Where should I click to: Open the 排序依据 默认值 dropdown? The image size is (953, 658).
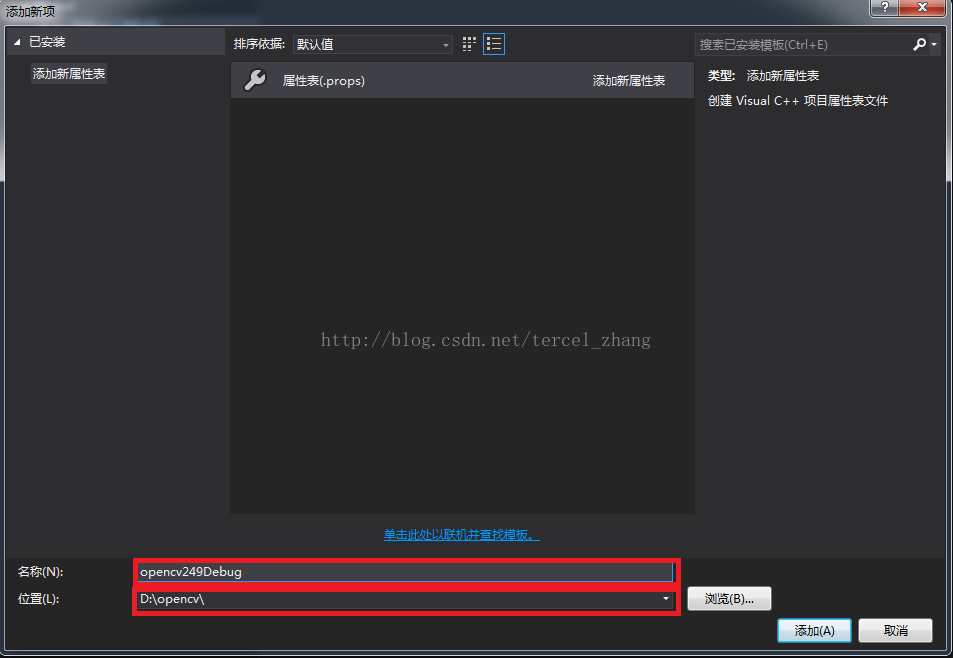pos(373,44)
